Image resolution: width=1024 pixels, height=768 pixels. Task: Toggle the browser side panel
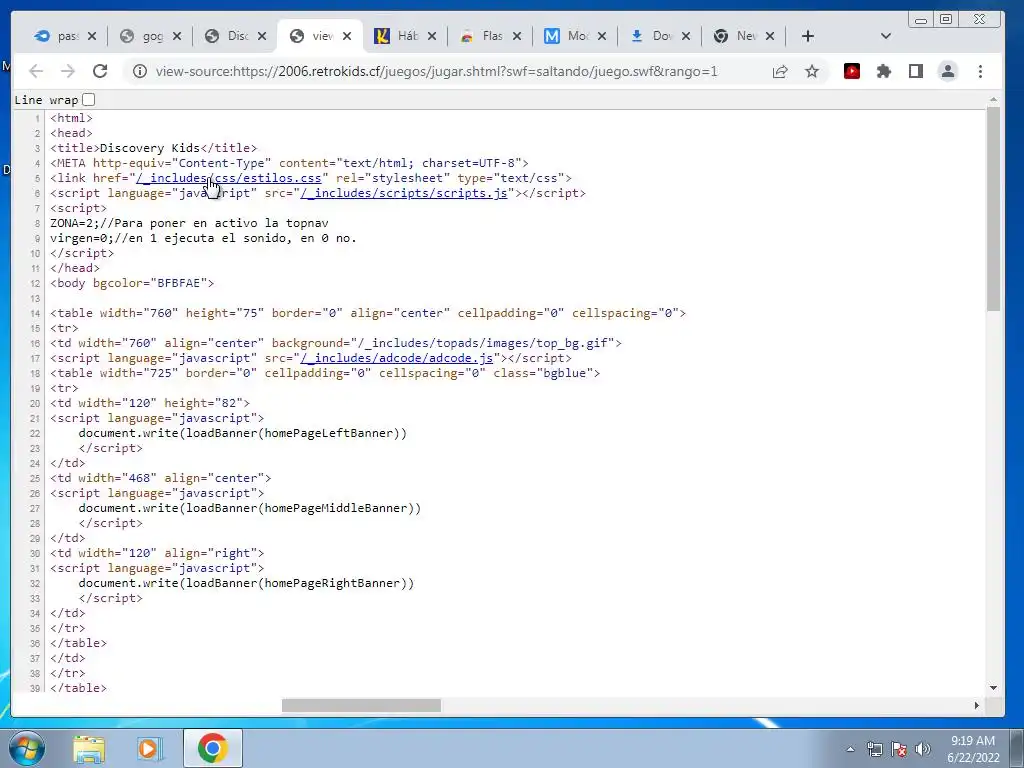[916, 71]
